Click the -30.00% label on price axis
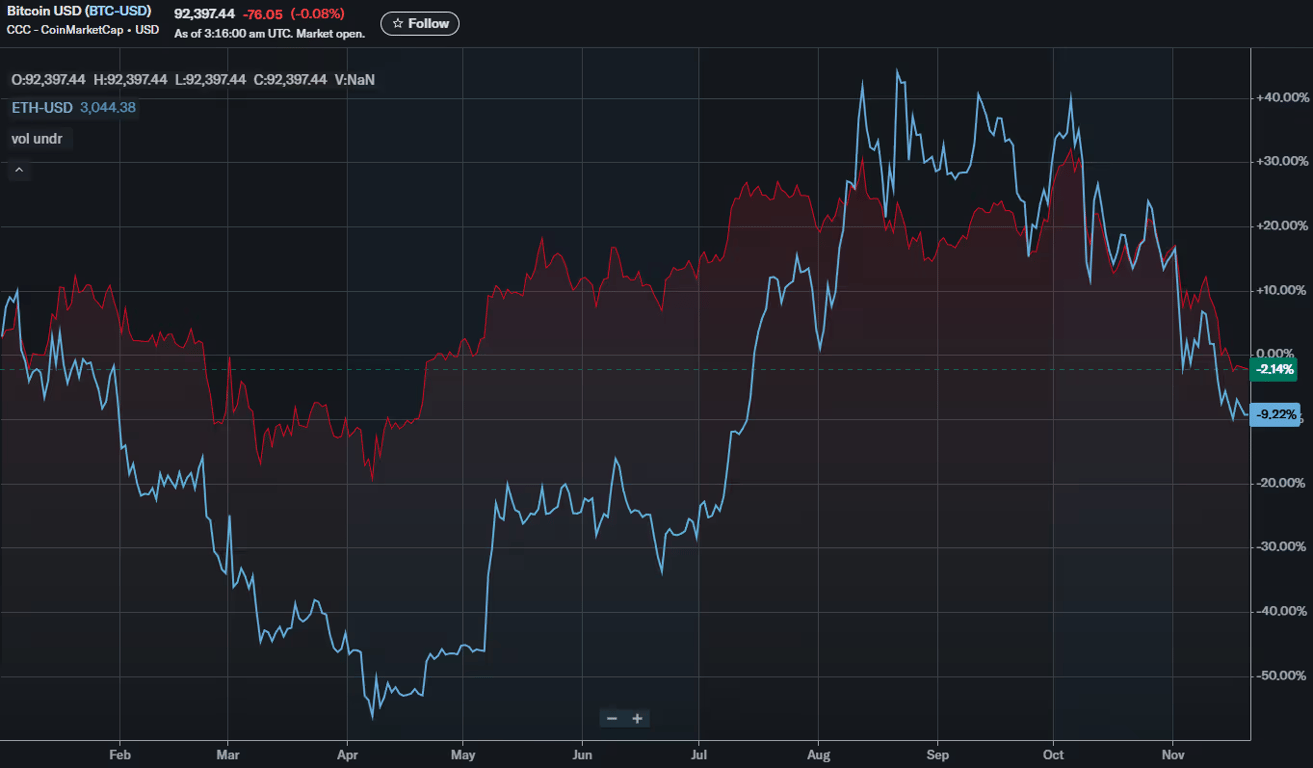1313x768 pixels. click(x=1280, y=547)
